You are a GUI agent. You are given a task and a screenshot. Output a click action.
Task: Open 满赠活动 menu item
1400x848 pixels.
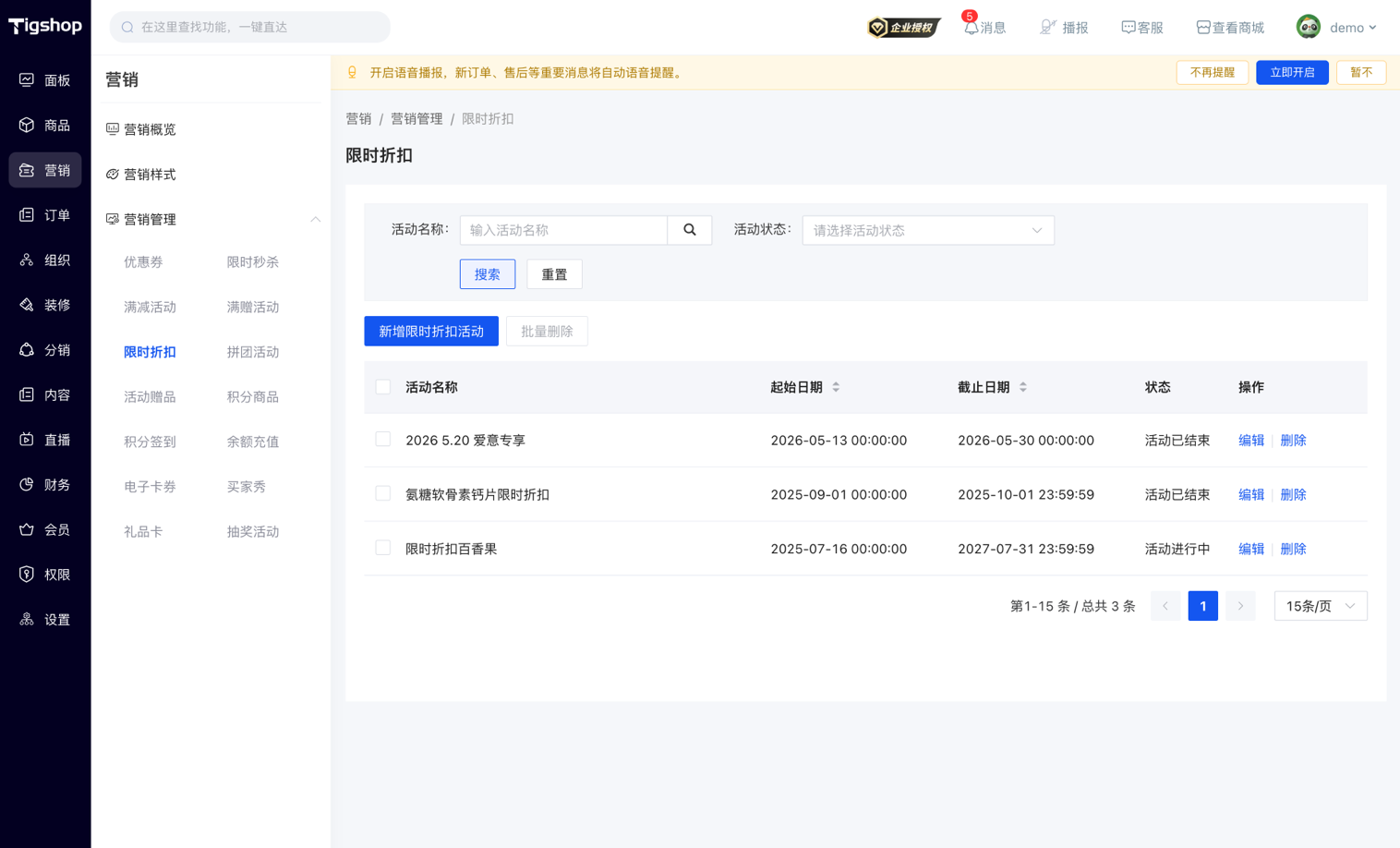click(253, 307)
